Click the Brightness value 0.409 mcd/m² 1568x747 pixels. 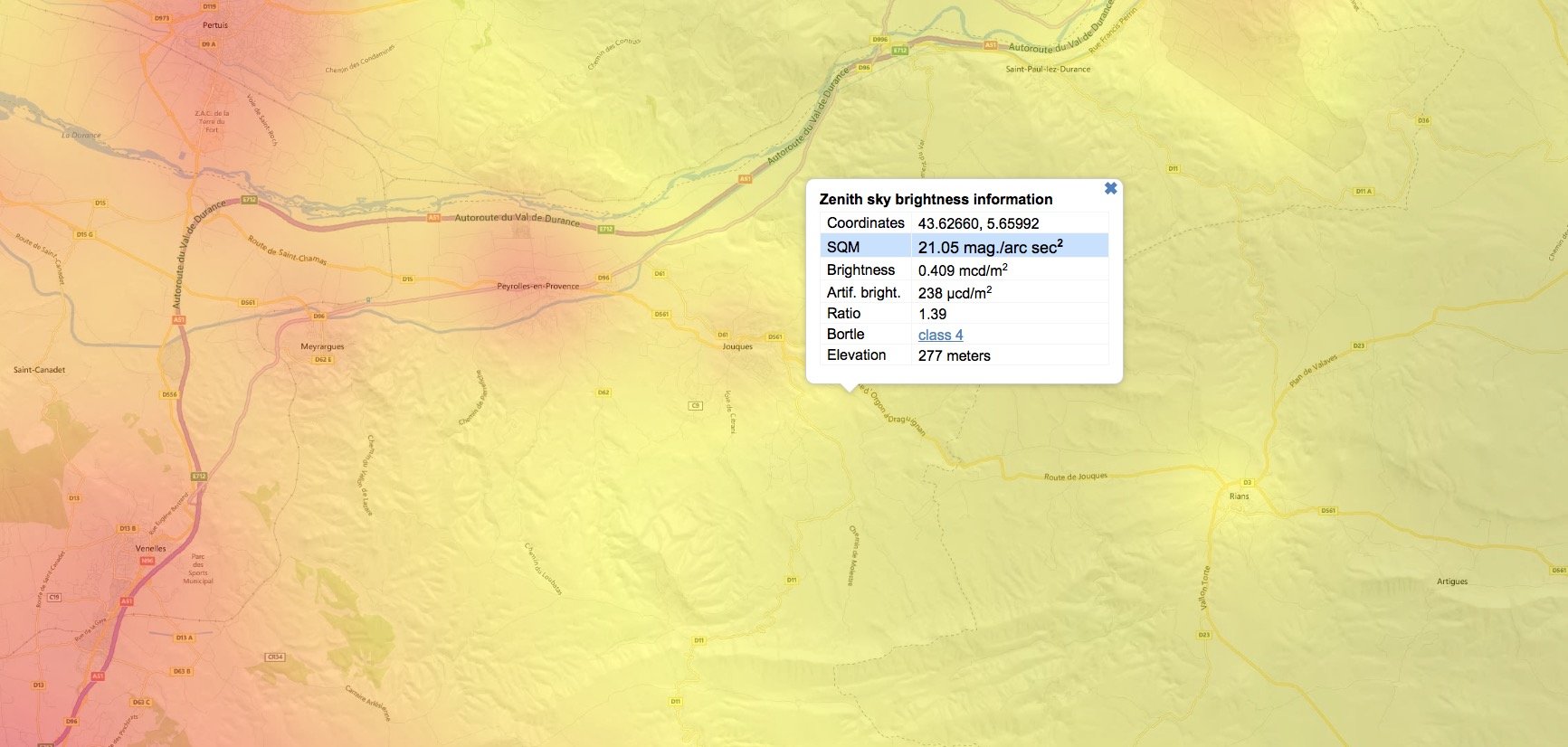(963, 269)
